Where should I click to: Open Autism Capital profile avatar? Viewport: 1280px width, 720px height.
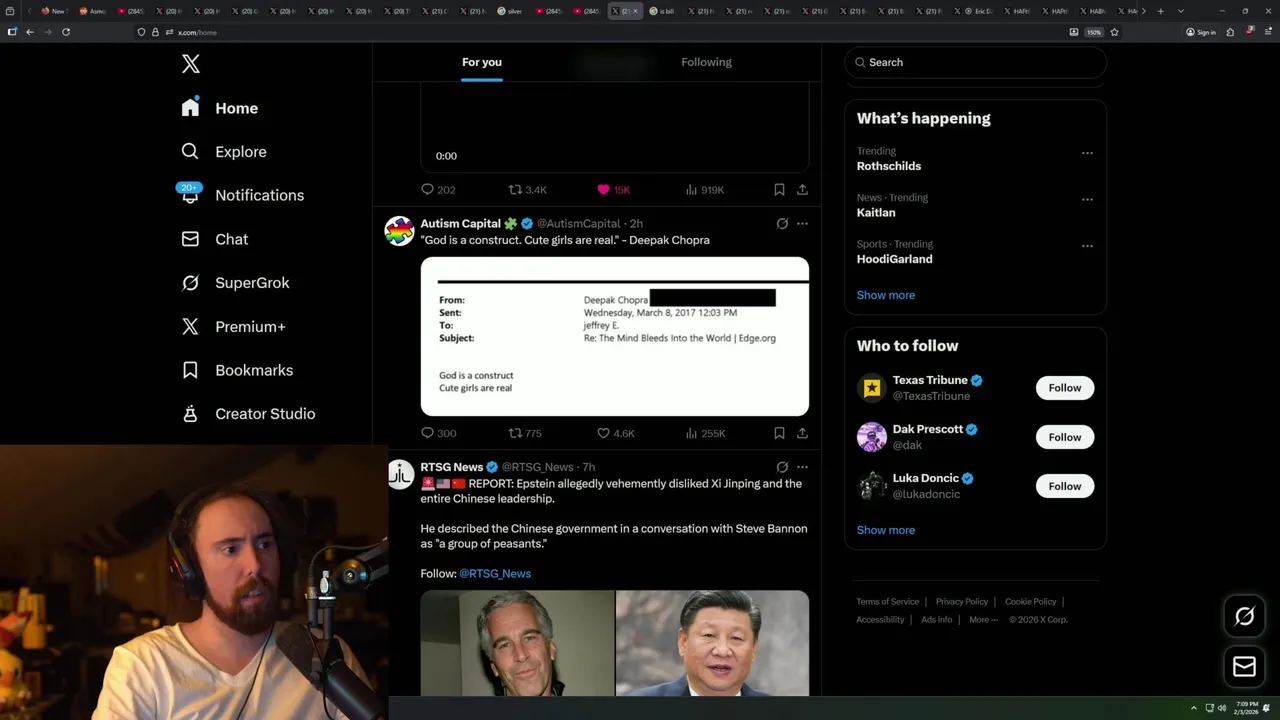click(399, 230)
